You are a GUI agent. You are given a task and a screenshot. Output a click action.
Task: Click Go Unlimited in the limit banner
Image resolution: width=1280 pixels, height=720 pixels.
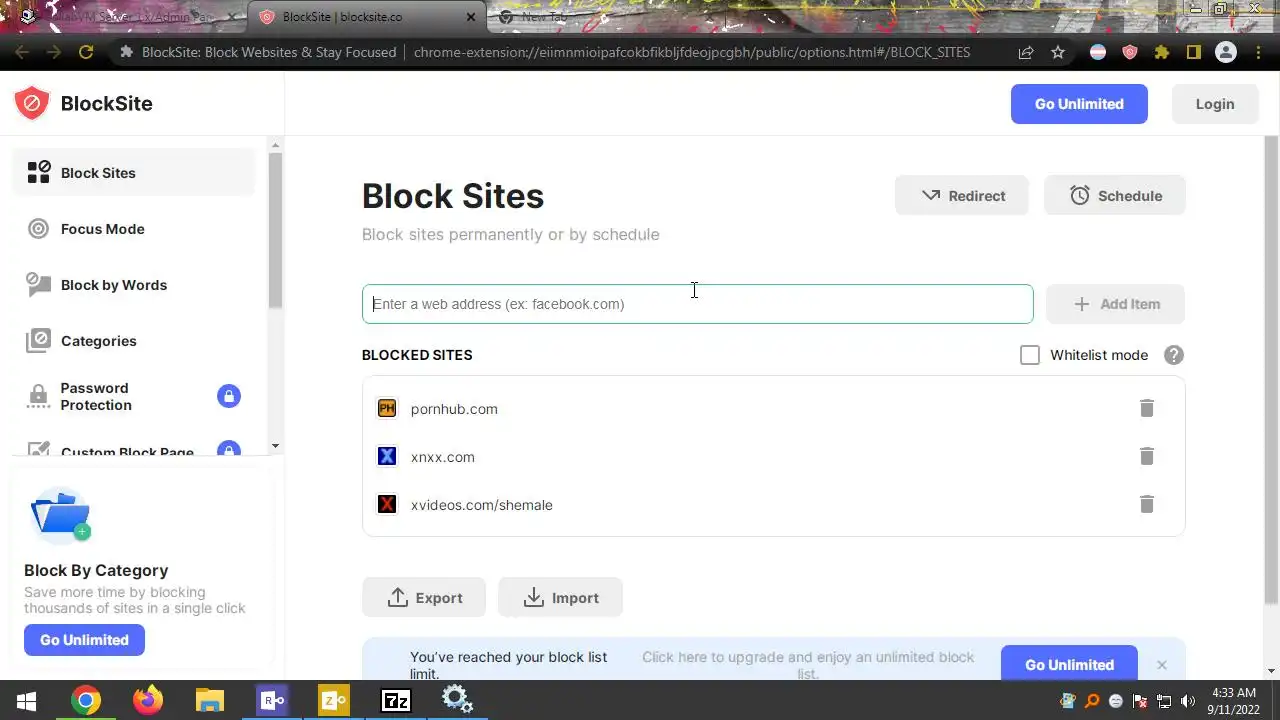point(1069,664)
